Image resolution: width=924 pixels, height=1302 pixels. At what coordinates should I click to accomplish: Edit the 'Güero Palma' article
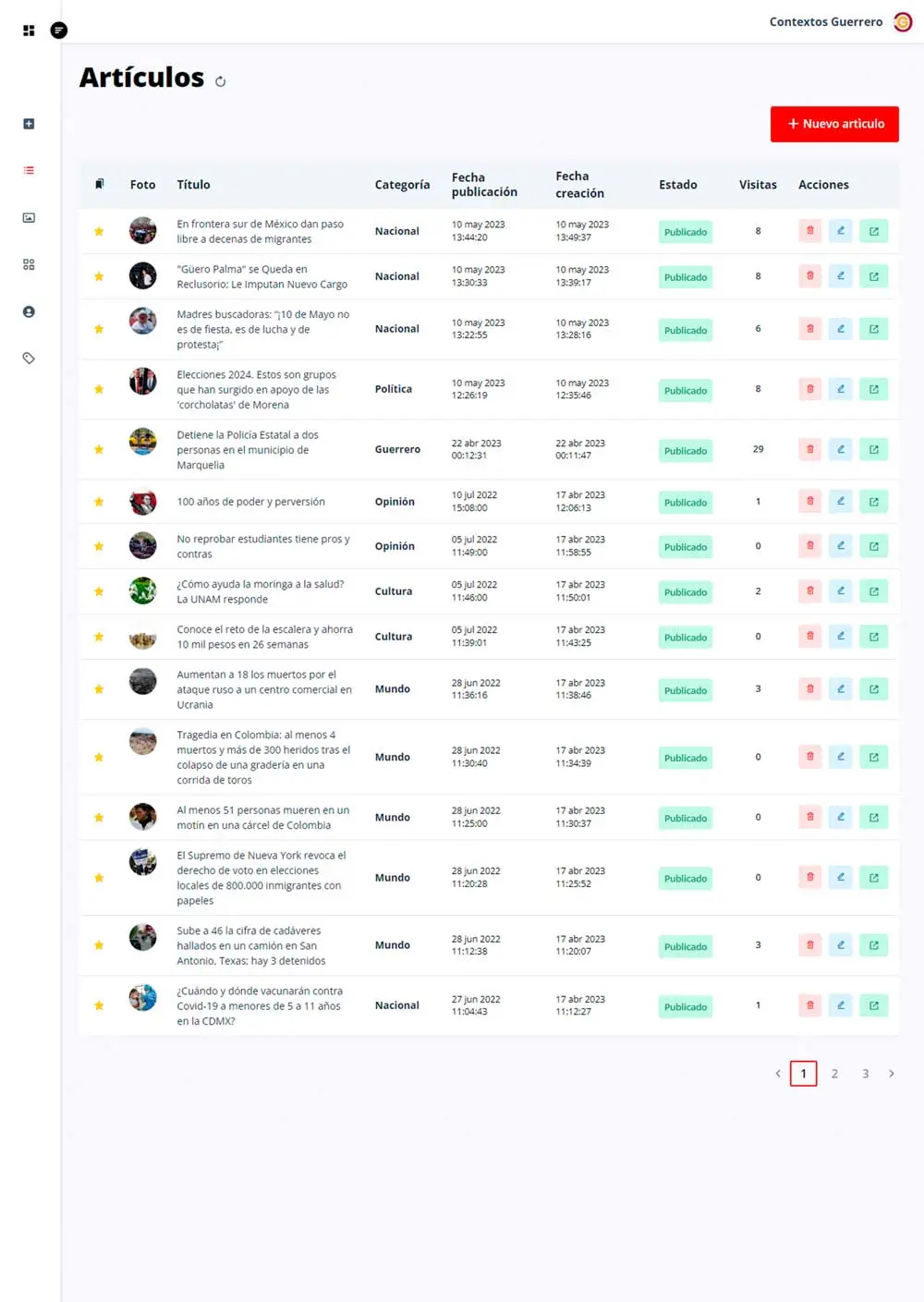[841, 276]
